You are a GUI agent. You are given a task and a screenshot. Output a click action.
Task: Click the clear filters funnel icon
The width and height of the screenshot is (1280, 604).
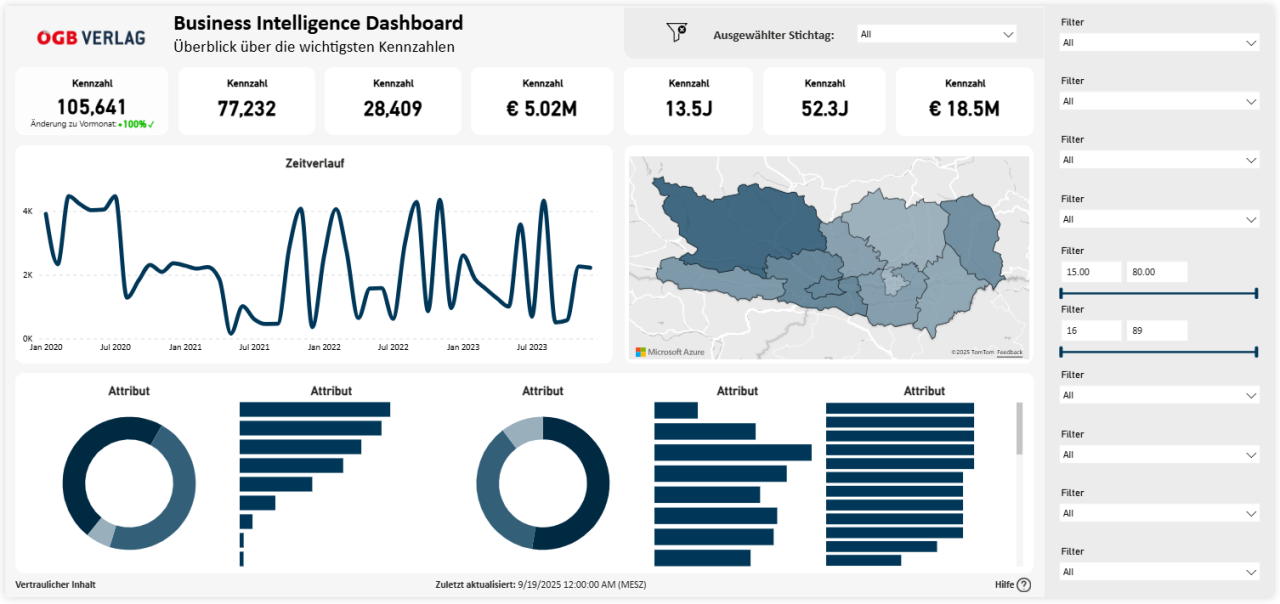pos(677,33)
